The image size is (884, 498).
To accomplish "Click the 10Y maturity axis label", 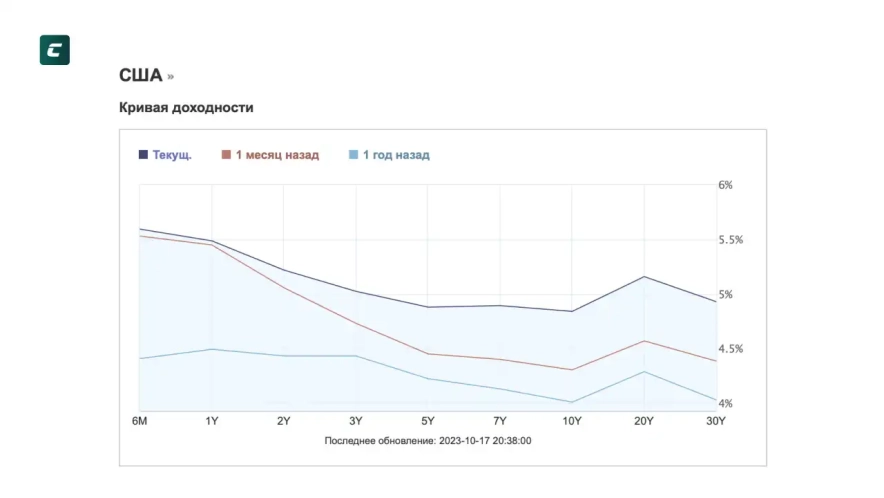I will click(x=571, y=421).
